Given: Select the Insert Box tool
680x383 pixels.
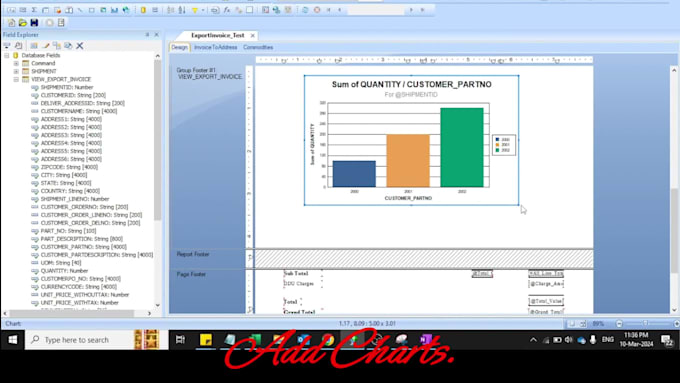Looking at the screenshot, I should click(x=92, y=10).
